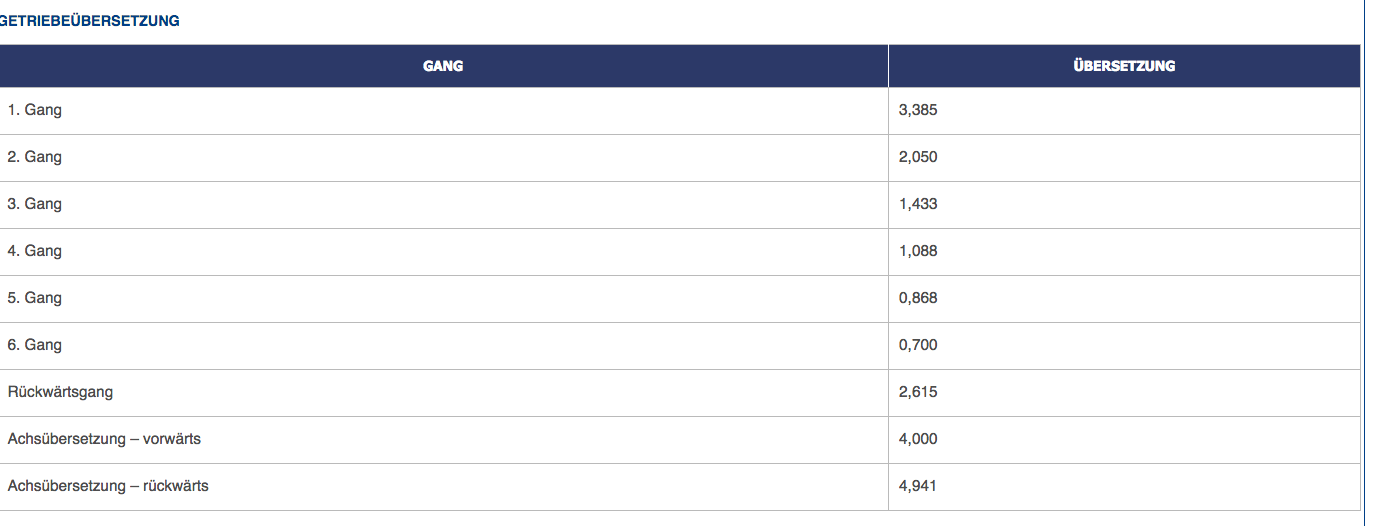Click the 0,700 ratio cell
This screenshot has height=526, width=1387.
point(918,345)
